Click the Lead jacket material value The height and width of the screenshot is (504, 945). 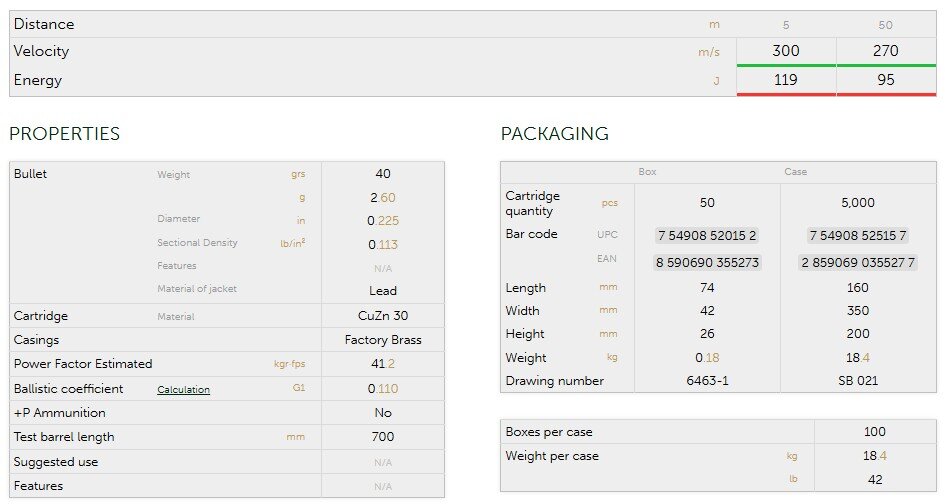click(383, 291)
